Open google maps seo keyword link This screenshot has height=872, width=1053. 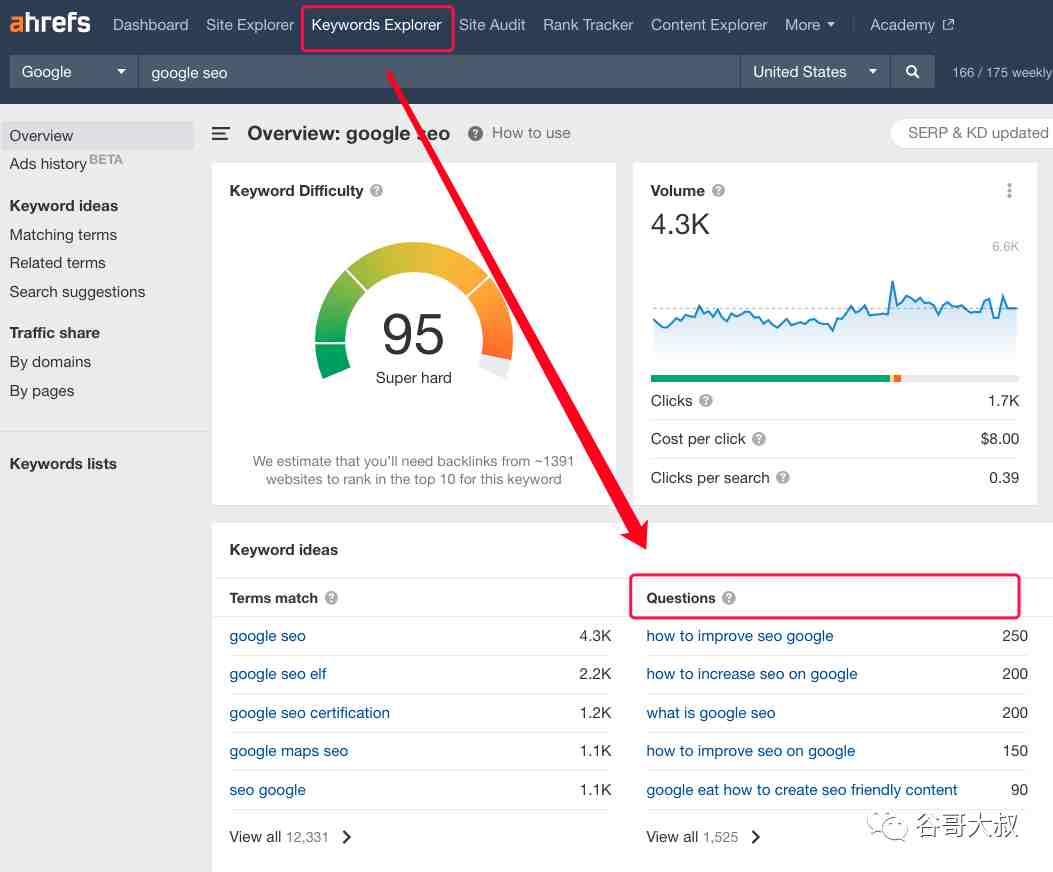(289, 751)
